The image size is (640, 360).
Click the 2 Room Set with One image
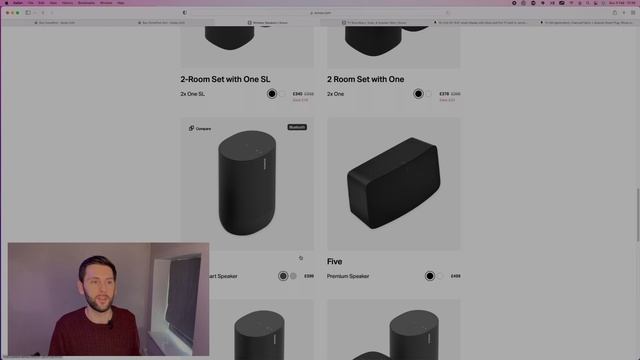coord(393,47)
